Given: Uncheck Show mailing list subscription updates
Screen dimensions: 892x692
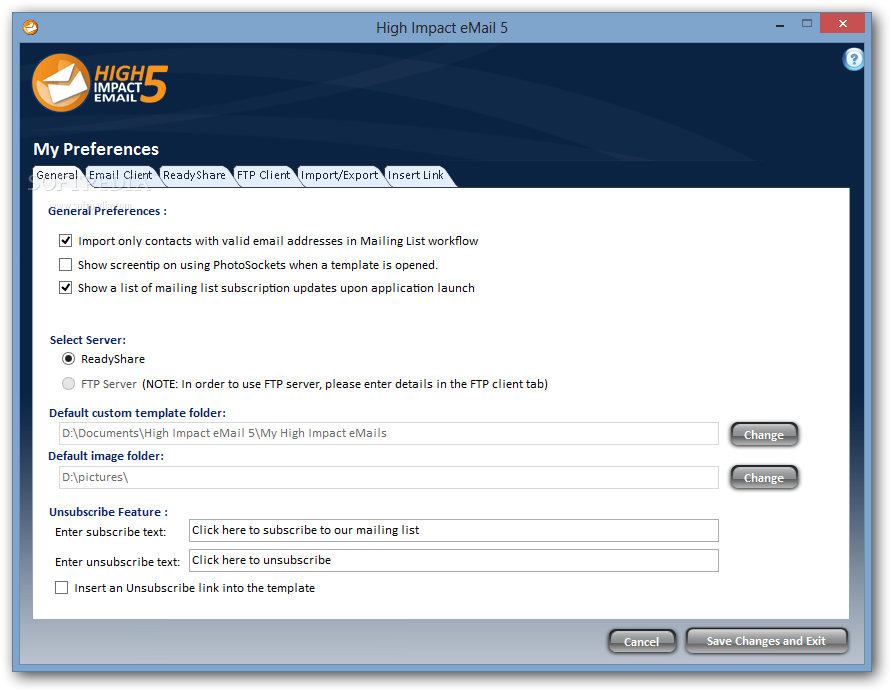Looking at the screenshot, I should [x=65, y=288].
